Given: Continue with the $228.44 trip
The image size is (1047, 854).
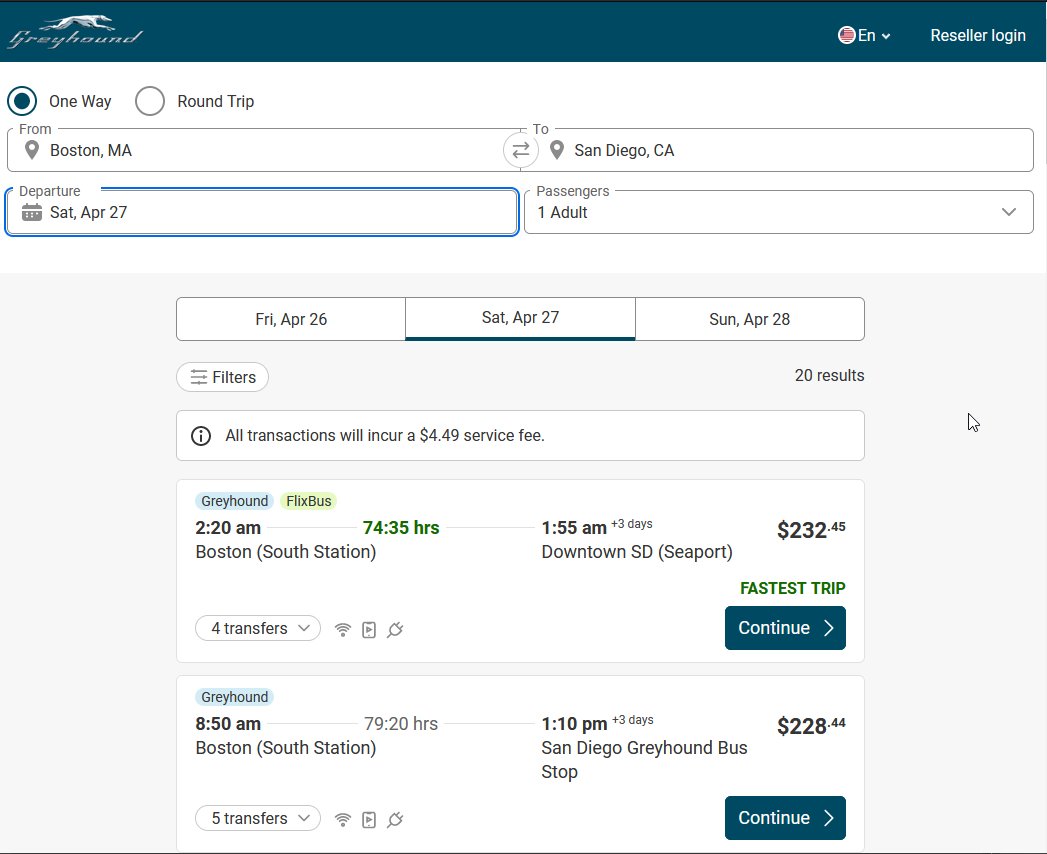Looking at the screenshot, I should click(x=785, y=818).
